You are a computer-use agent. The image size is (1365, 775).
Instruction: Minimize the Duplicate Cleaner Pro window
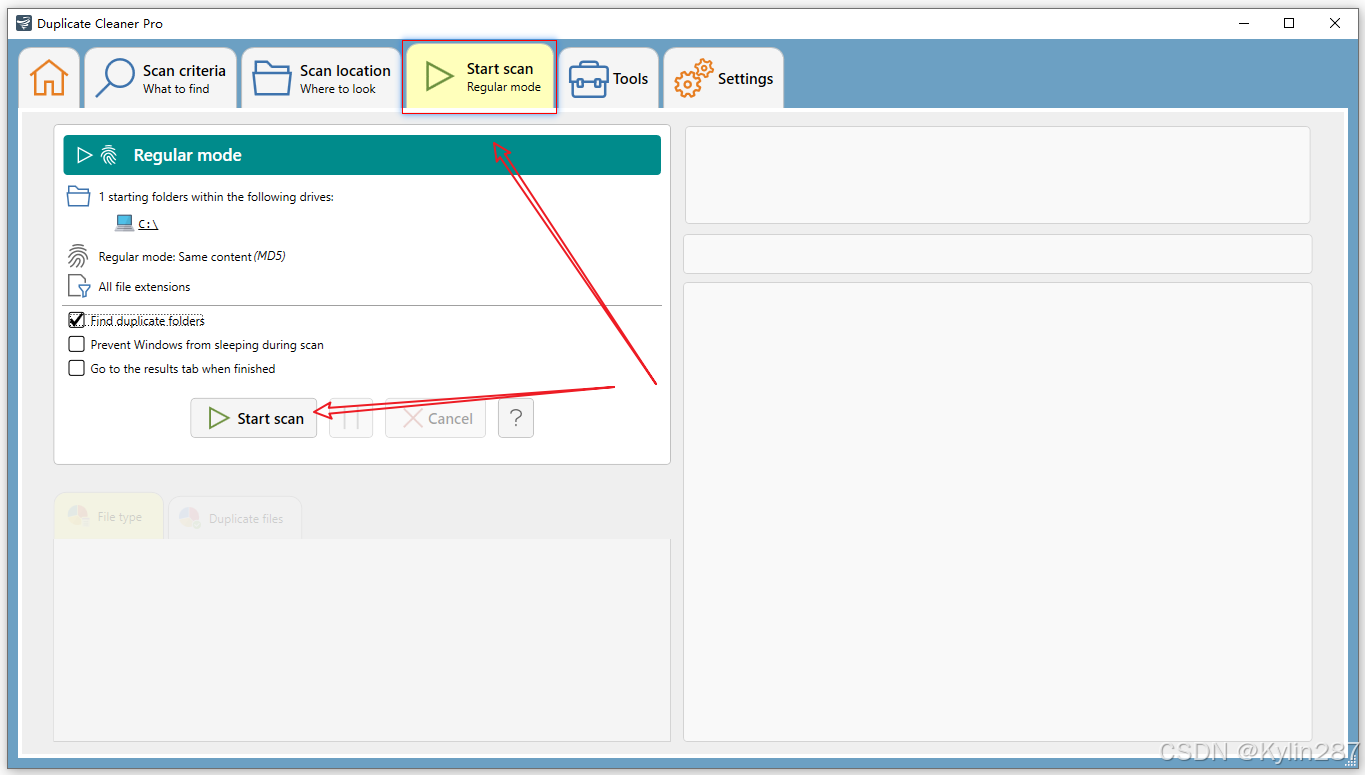(x=1244, y=23)
